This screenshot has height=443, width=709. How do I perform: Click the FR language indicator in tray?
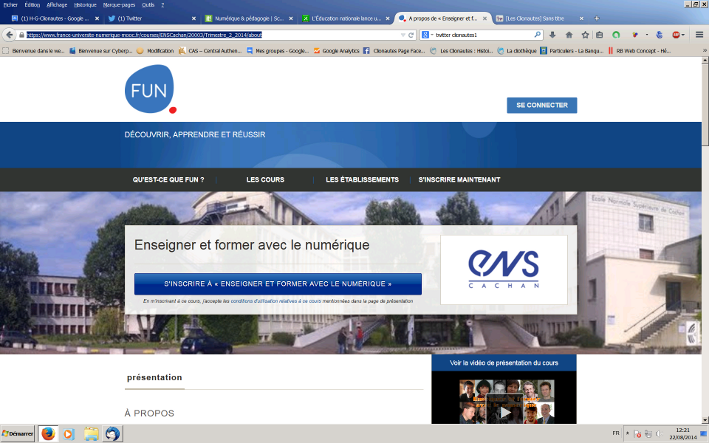pos(616,433)
